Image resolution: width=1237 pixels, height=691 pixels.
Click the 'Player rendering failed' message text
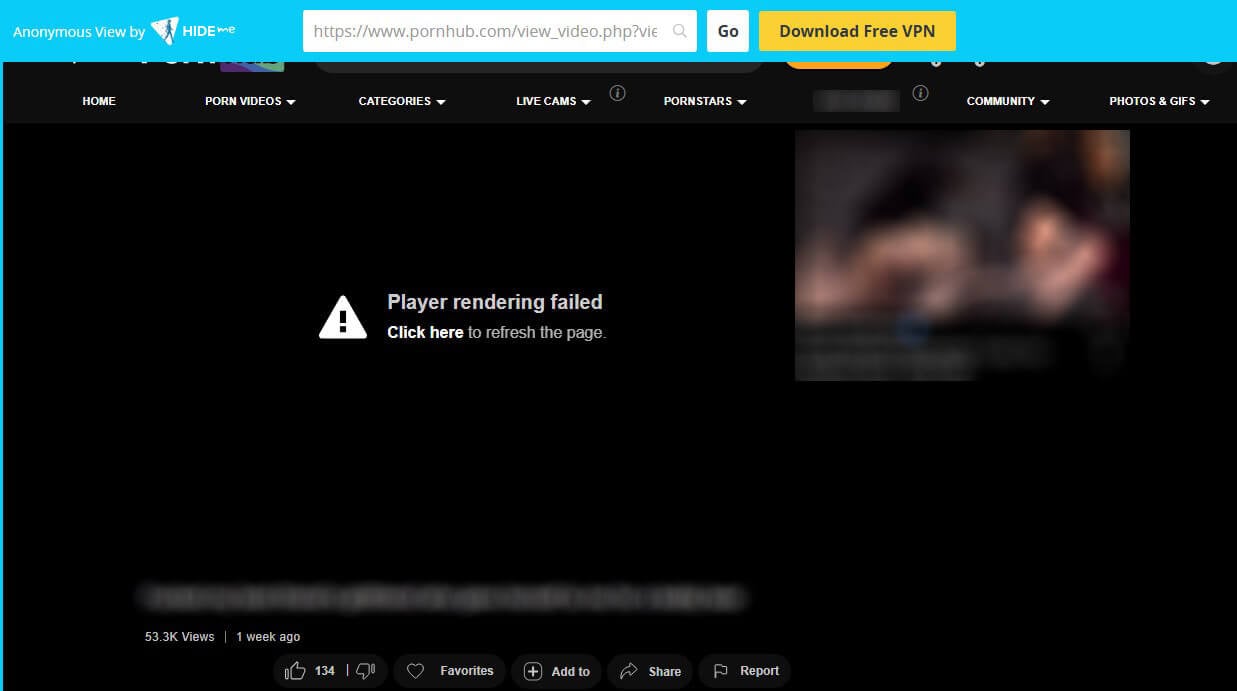tap(495, 302)
